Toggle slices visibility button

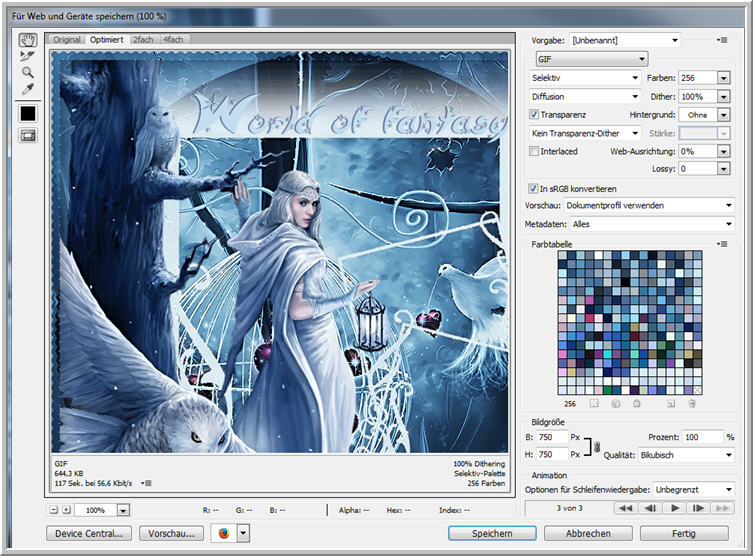[x=28, y=135]
